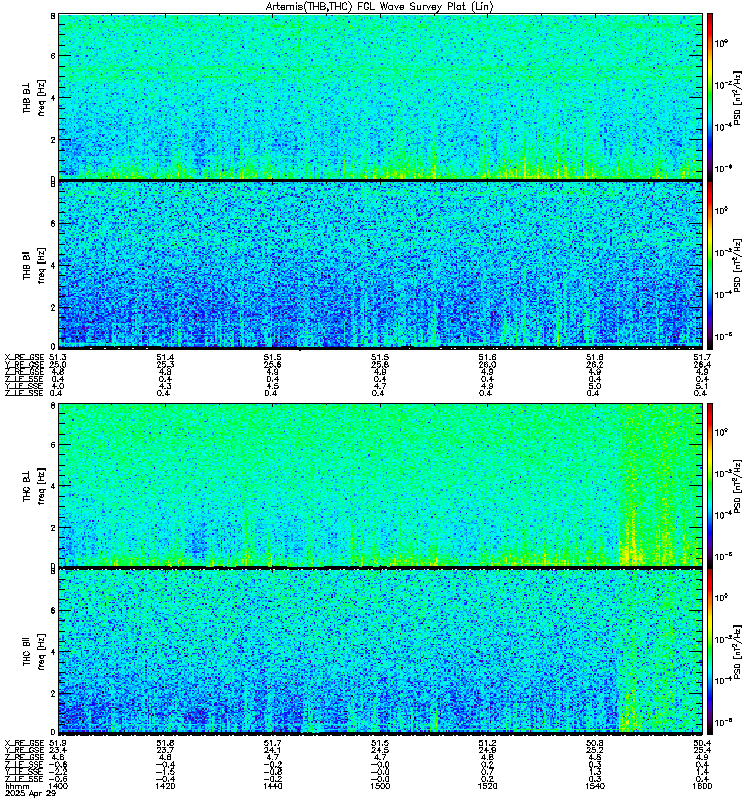Select the THB B-parallel PSD color bar
Image resolution: width=750 pixels, height=800 pixels.
[x=710, y=265]
